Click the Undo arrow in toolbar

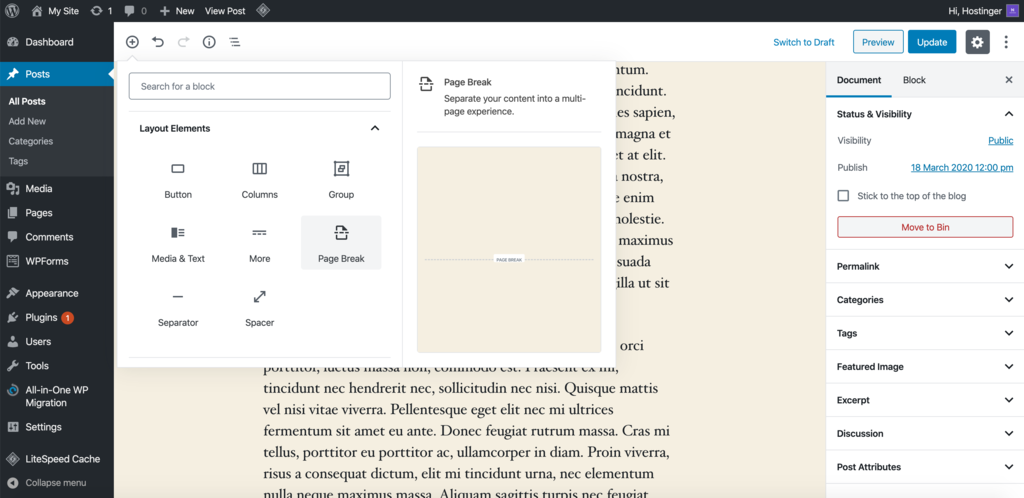pyautogui.click(x=158, y=42)
